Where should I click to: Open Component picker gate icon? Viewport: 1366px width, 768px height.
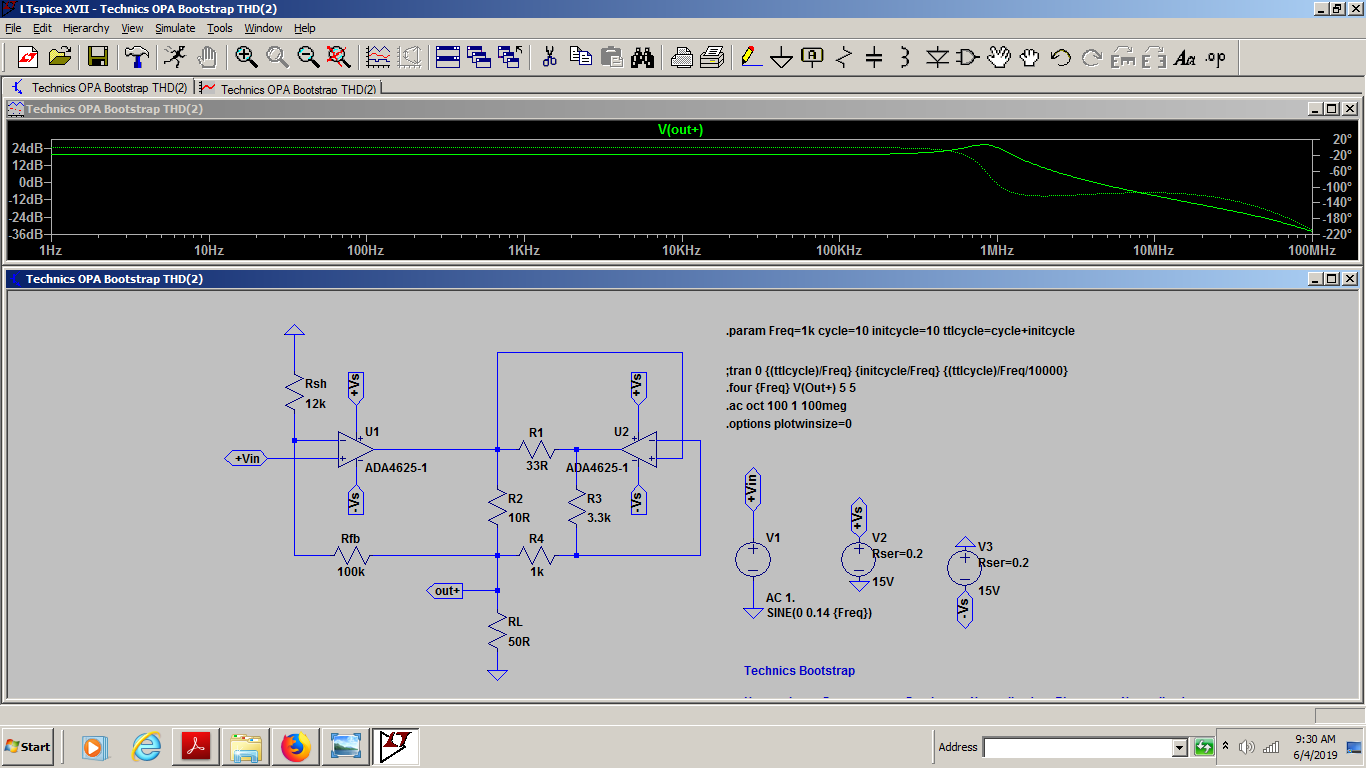pos(968,57)
